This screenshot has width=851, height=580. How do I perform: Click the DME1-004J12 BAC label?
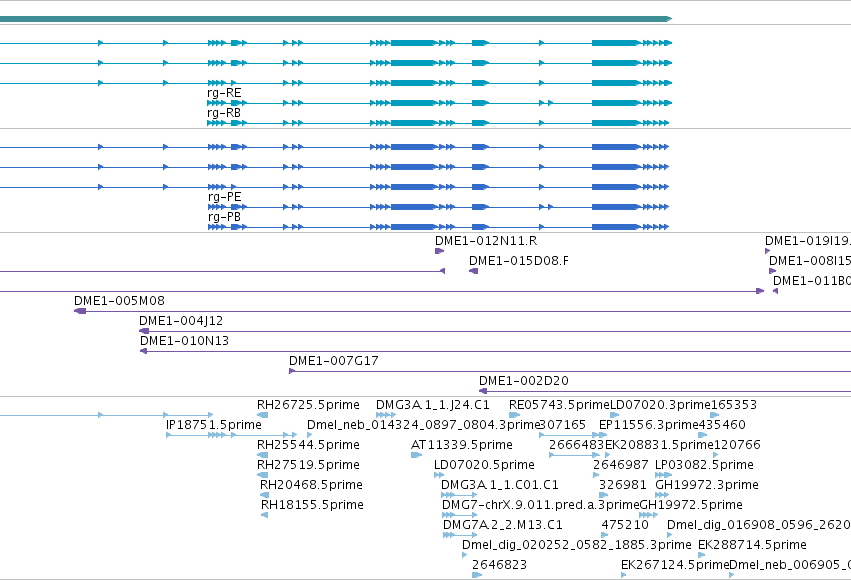[181, 321]
